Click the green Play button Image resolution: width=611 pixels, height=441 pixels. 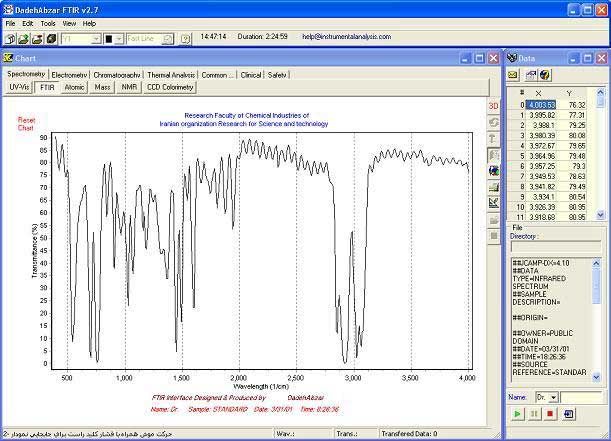pyautogui.click(x=517, y=414)
